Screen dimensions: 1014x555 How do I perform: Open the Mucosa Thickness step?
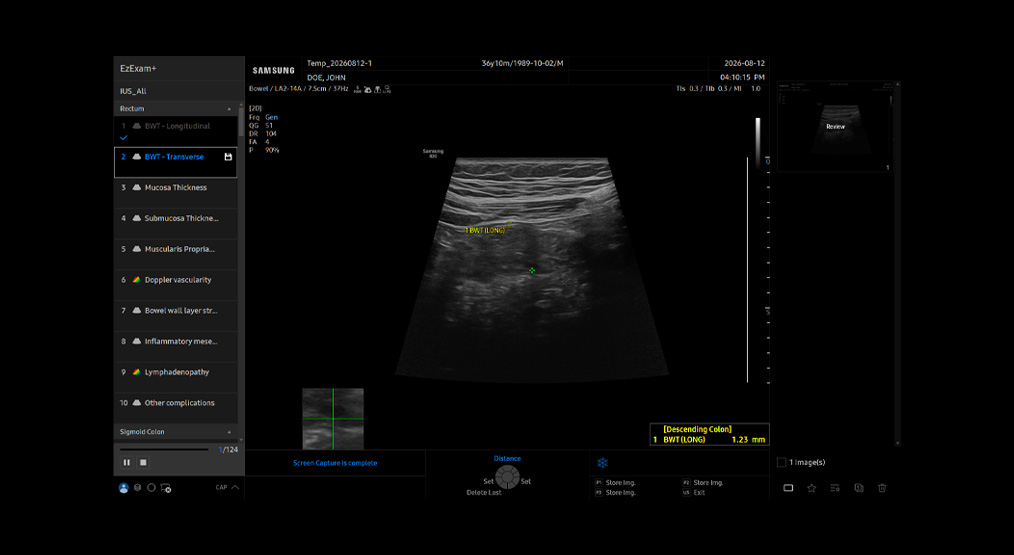pyautogui.click(x=176, y=193)
